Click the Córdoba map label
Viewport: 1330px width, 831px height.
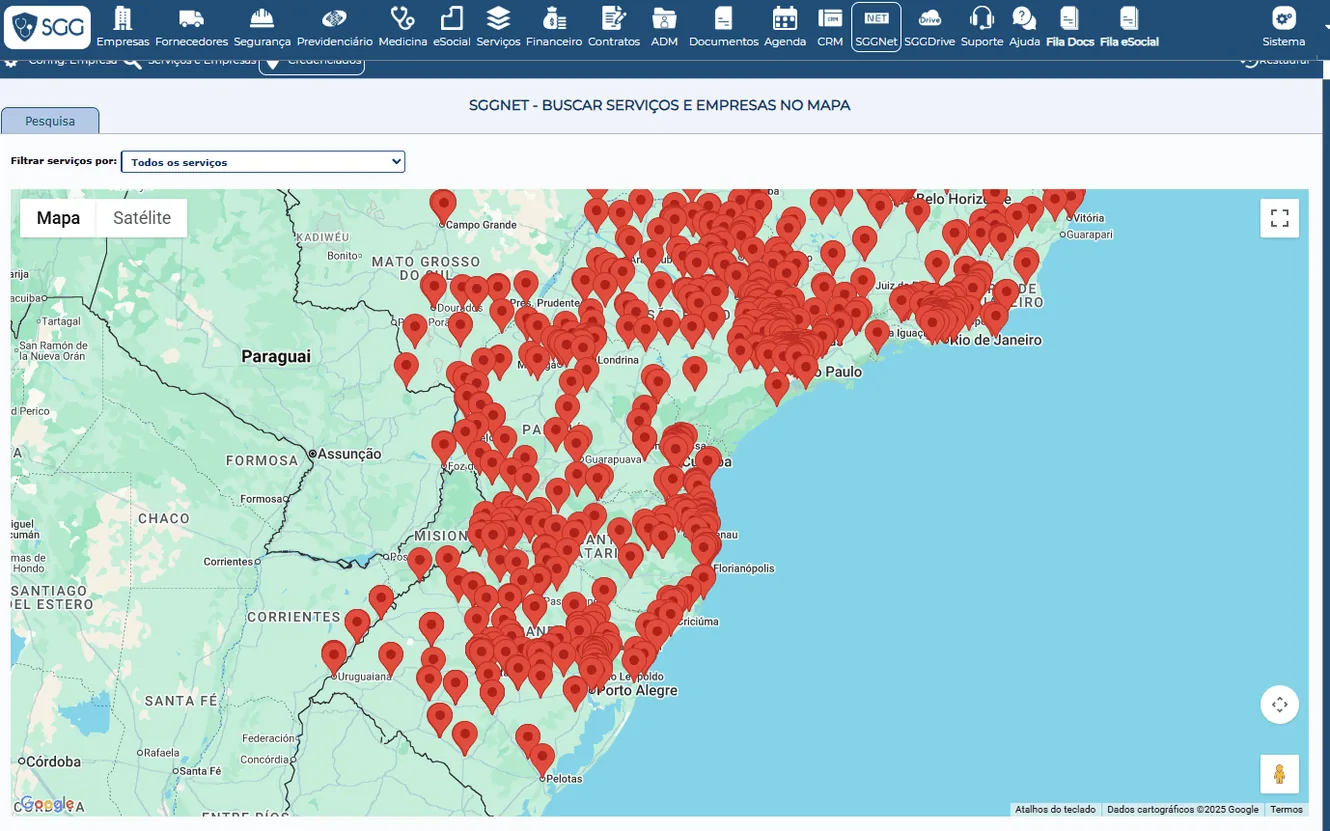53,761
